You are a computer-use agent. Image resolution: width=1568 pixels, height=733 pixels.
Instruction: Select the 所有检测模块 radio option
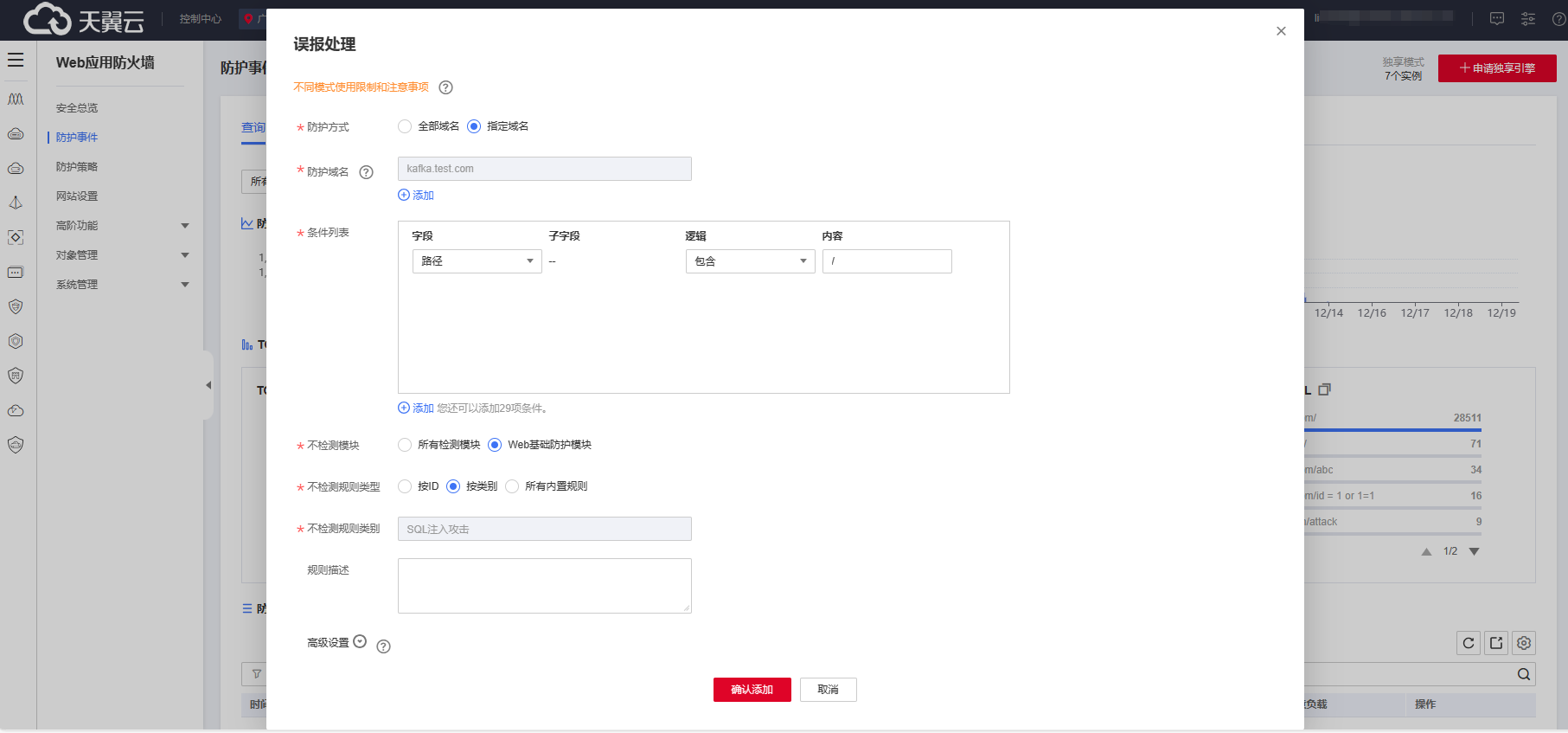pos(405,445)
